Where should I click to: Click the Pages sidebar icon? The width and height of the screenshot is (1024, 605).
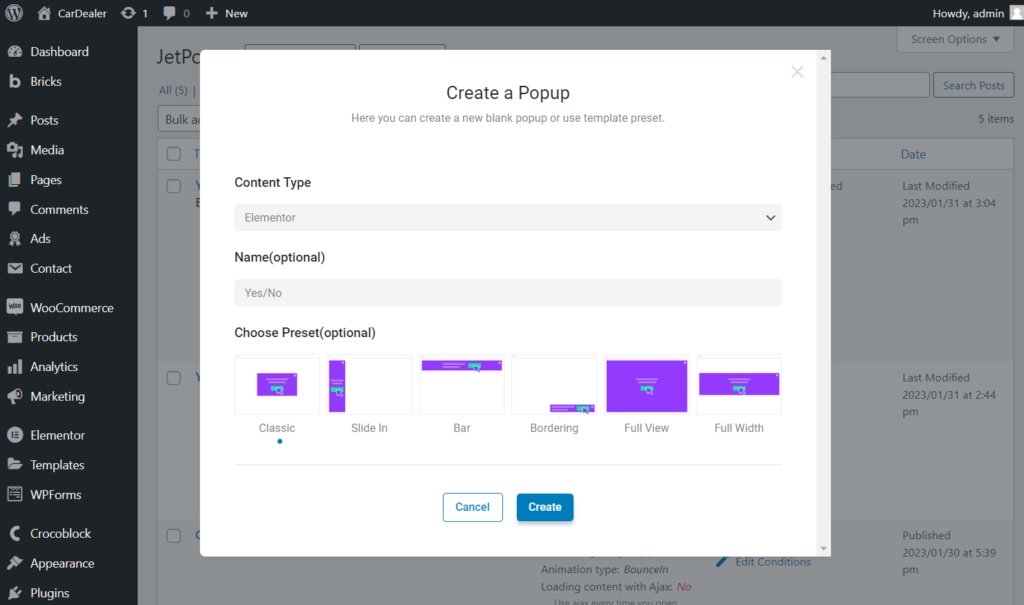pos(15,180)
